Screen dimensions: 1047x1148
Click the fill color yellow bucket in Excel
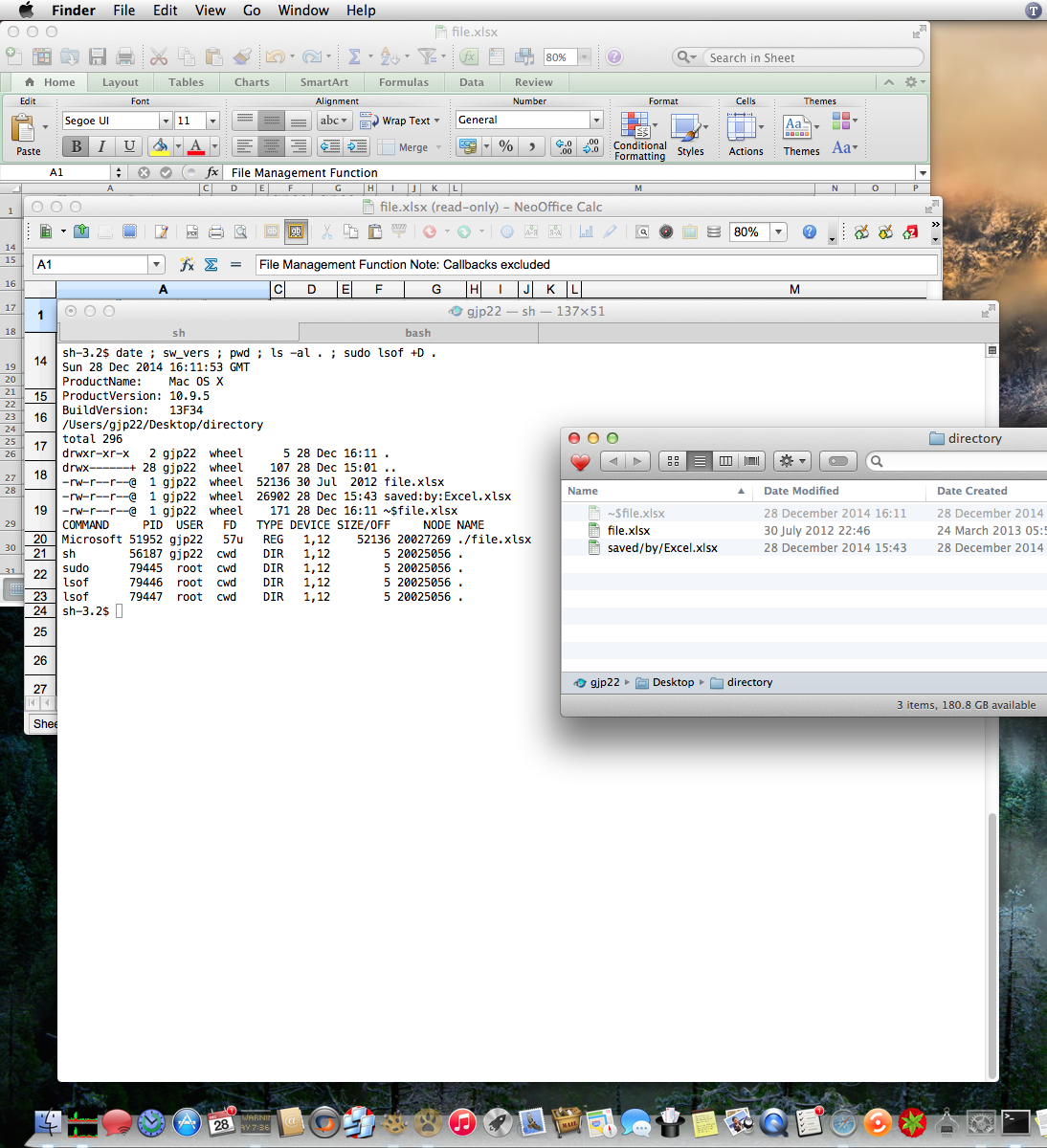[x=160, y=146]
